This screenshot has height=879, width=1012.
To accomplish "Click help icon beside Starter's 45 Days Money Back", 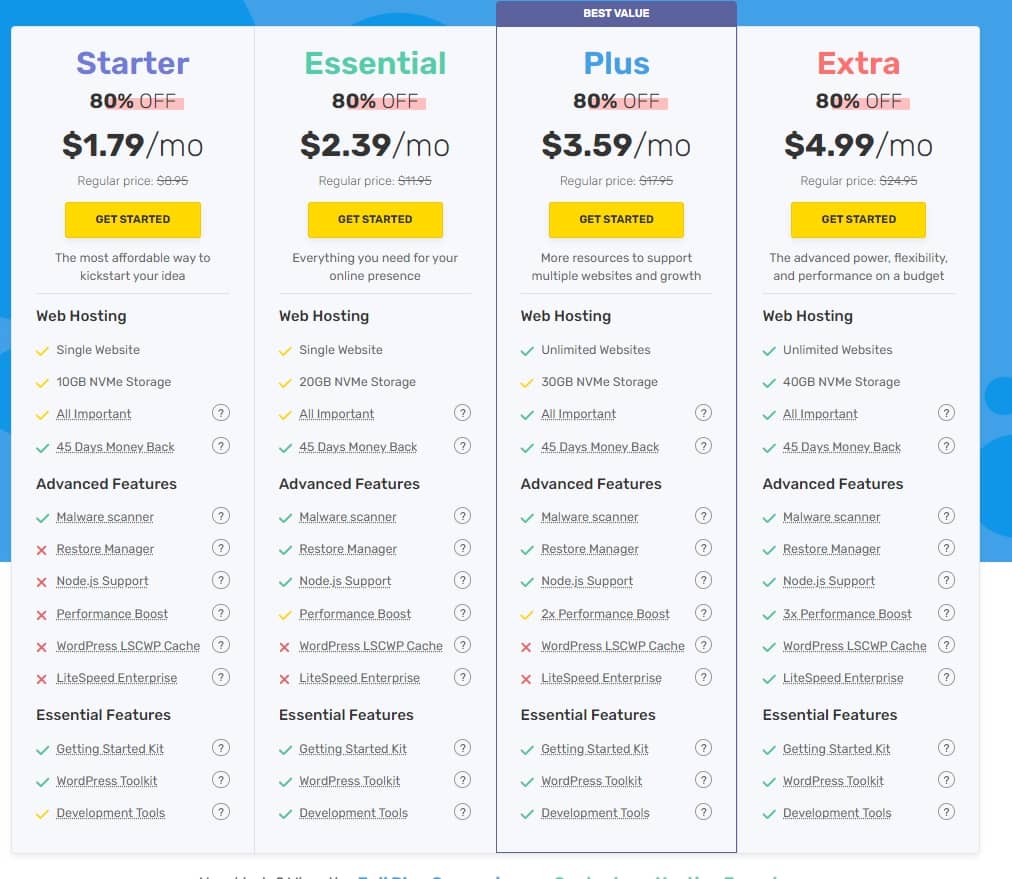I will [x=221, y=446].
